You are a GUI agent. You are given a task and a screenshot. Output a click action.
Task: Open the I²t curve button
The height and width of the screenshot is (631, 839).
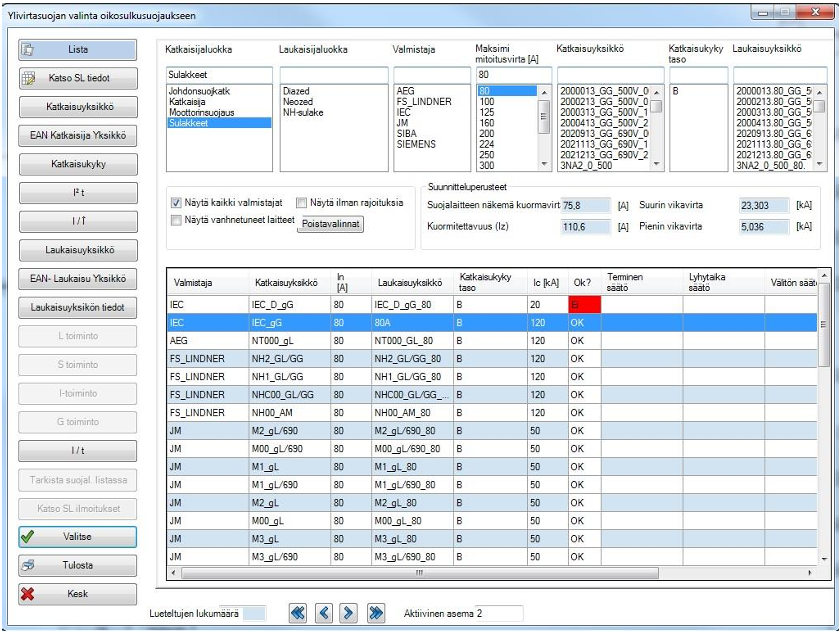(78, 190)
